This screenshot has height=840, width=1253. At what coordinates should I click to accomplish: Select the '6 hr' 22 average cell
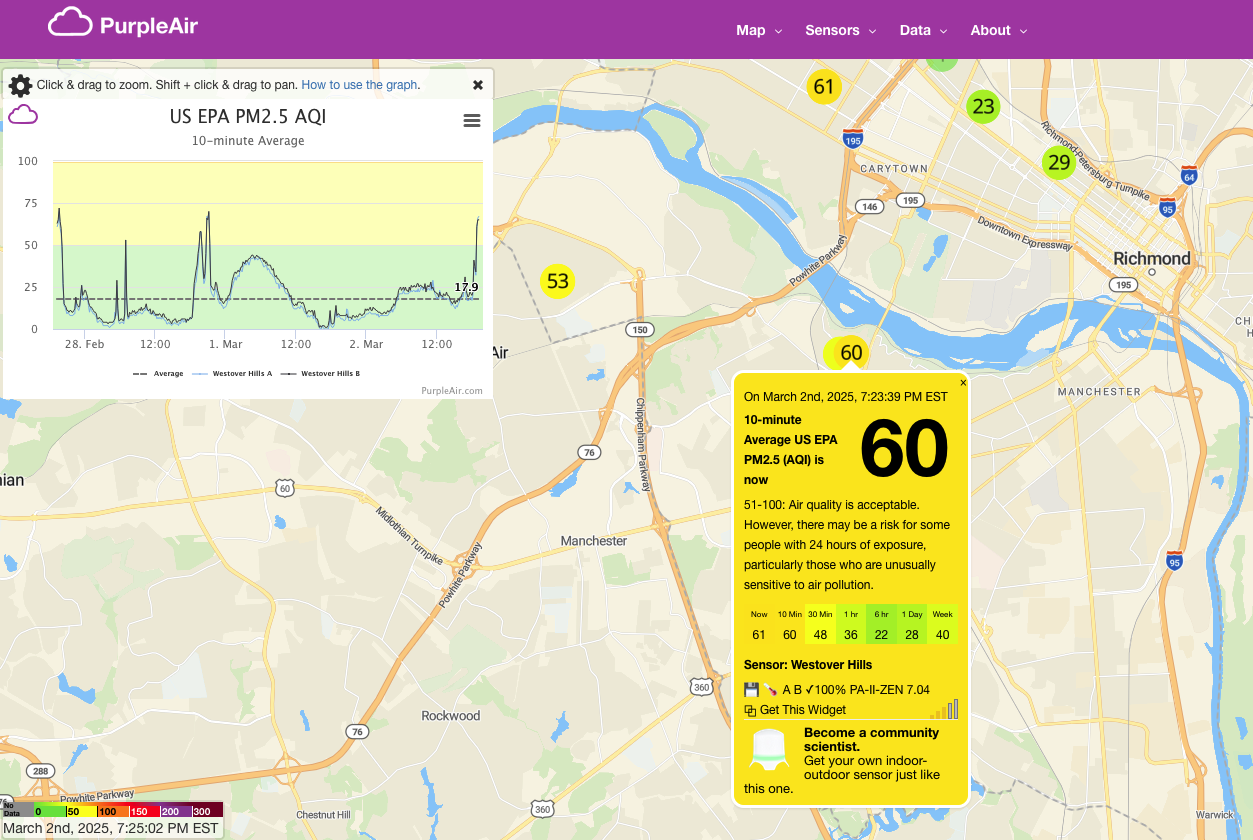(x=881, y=625)
